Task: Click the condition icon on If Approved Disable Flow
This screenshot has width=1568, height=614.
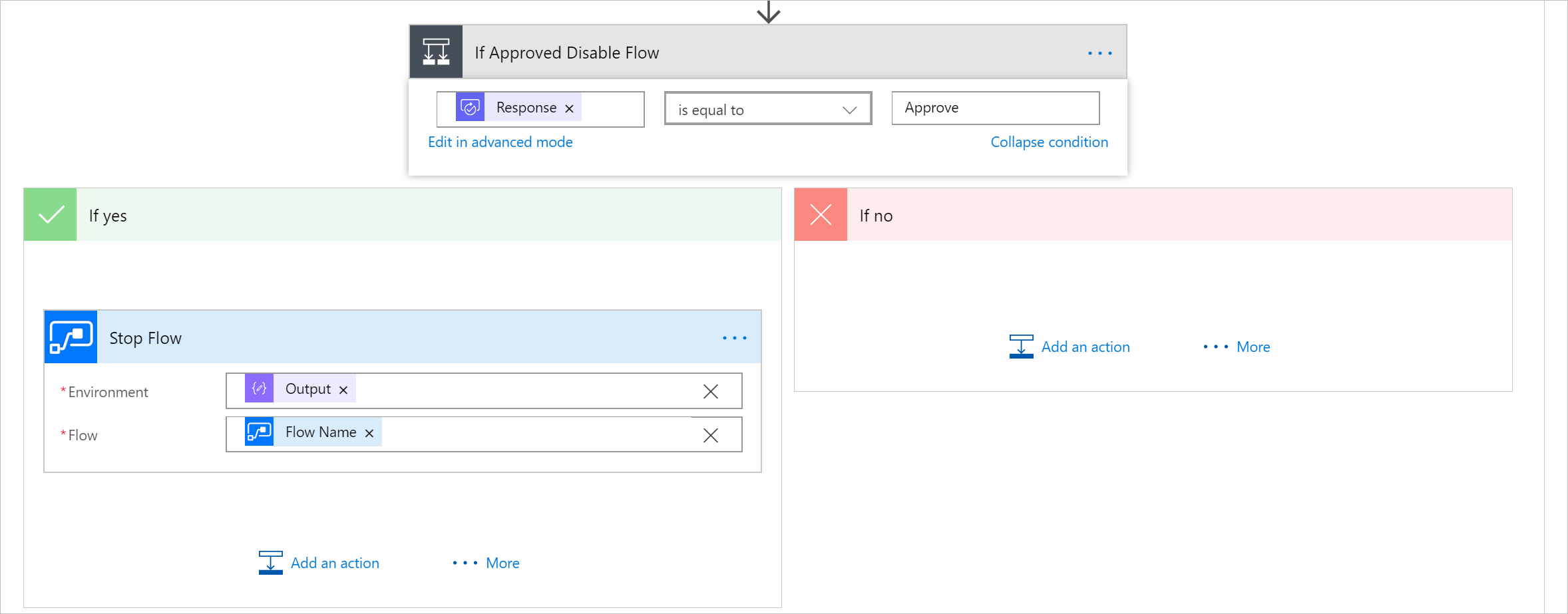Action: tap(436, 52)
